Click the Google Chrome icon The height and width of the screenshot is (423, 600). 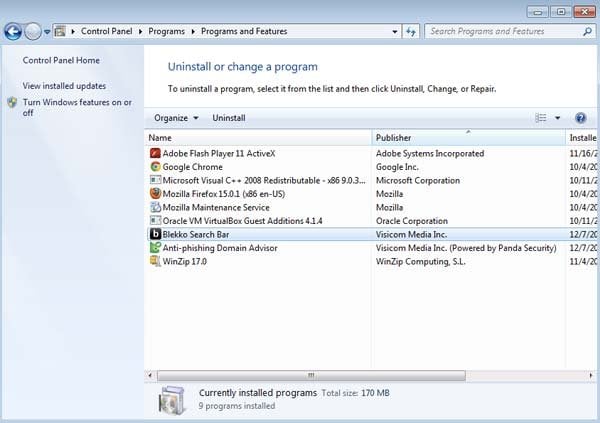point(155,167)
